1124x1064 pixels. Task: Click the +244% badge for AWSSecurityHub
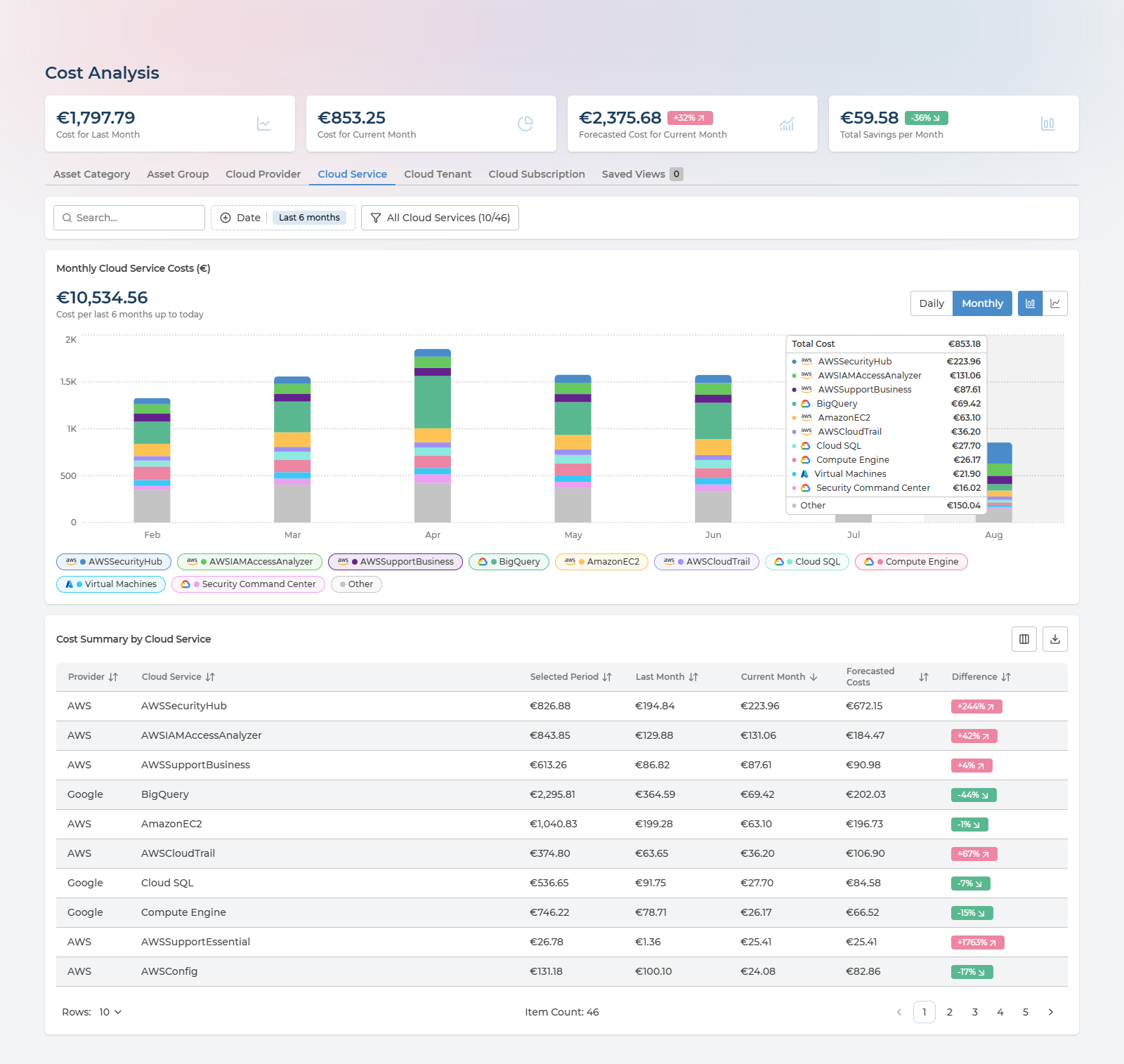[x=976, y=707]
